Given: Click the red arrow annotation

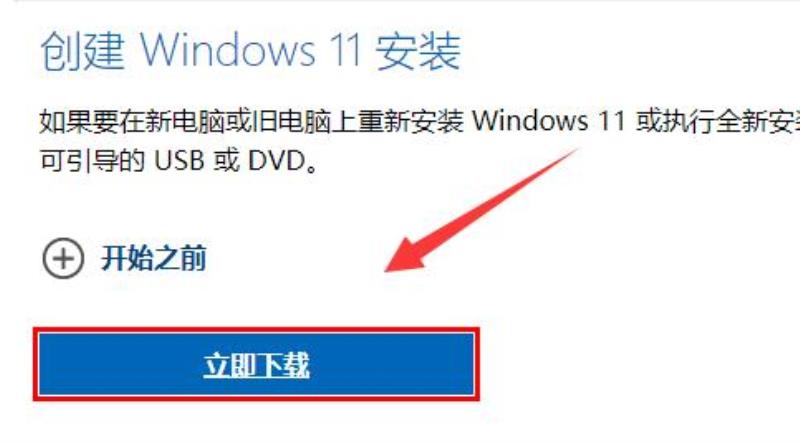Looking at the screenshot, I should 482,210.
